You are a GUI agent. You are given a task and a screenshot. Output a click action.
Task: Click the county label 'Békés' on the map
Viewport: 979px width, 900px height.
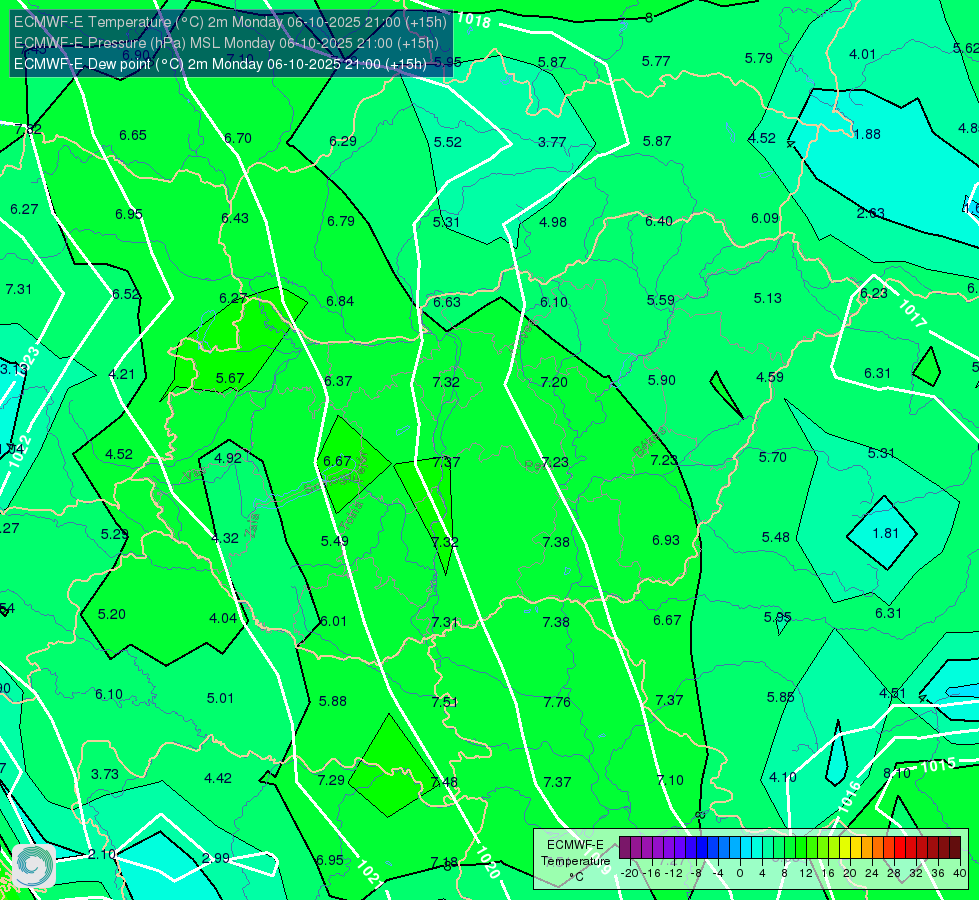[650, 442]
